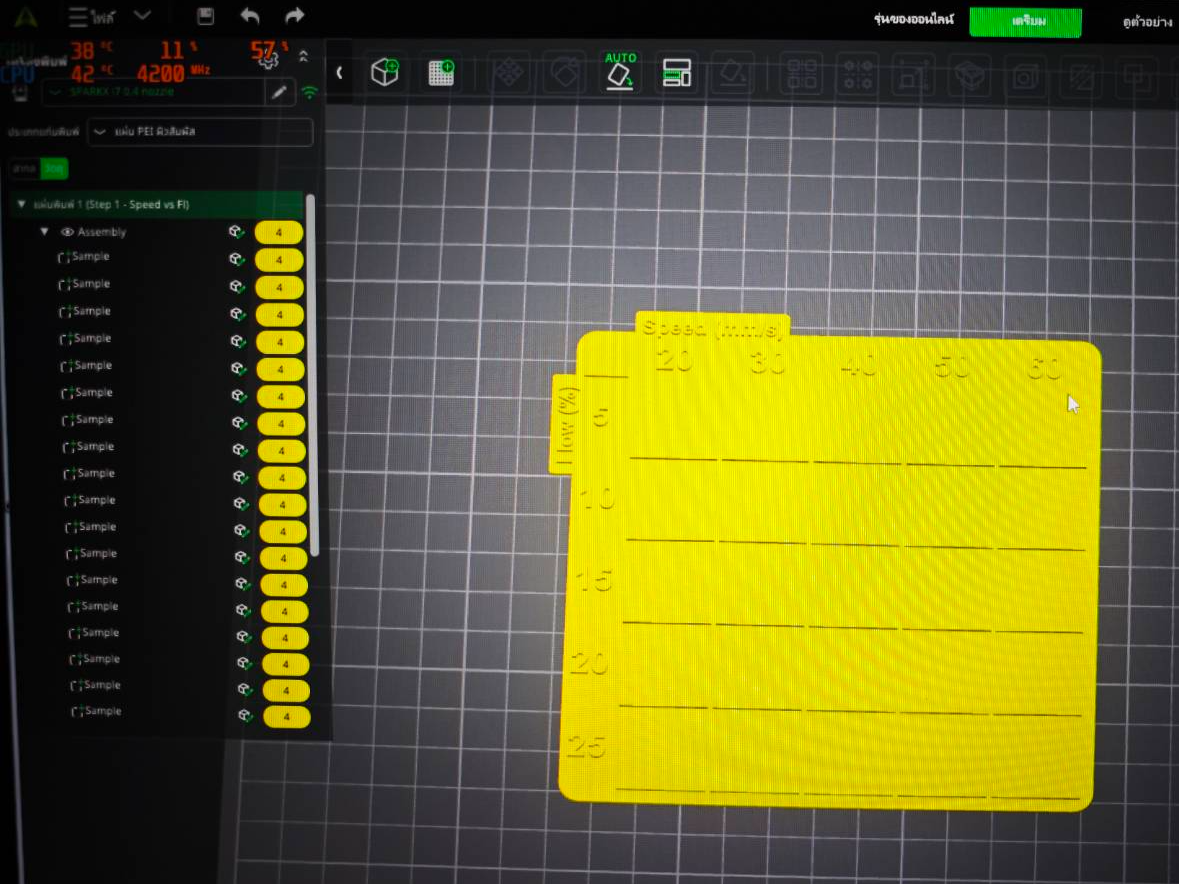This screenshot has height=884, width=1179.
Task: Collapse the Step 1 - Speed vs Fl plate
Action: [x=21, y=204]
